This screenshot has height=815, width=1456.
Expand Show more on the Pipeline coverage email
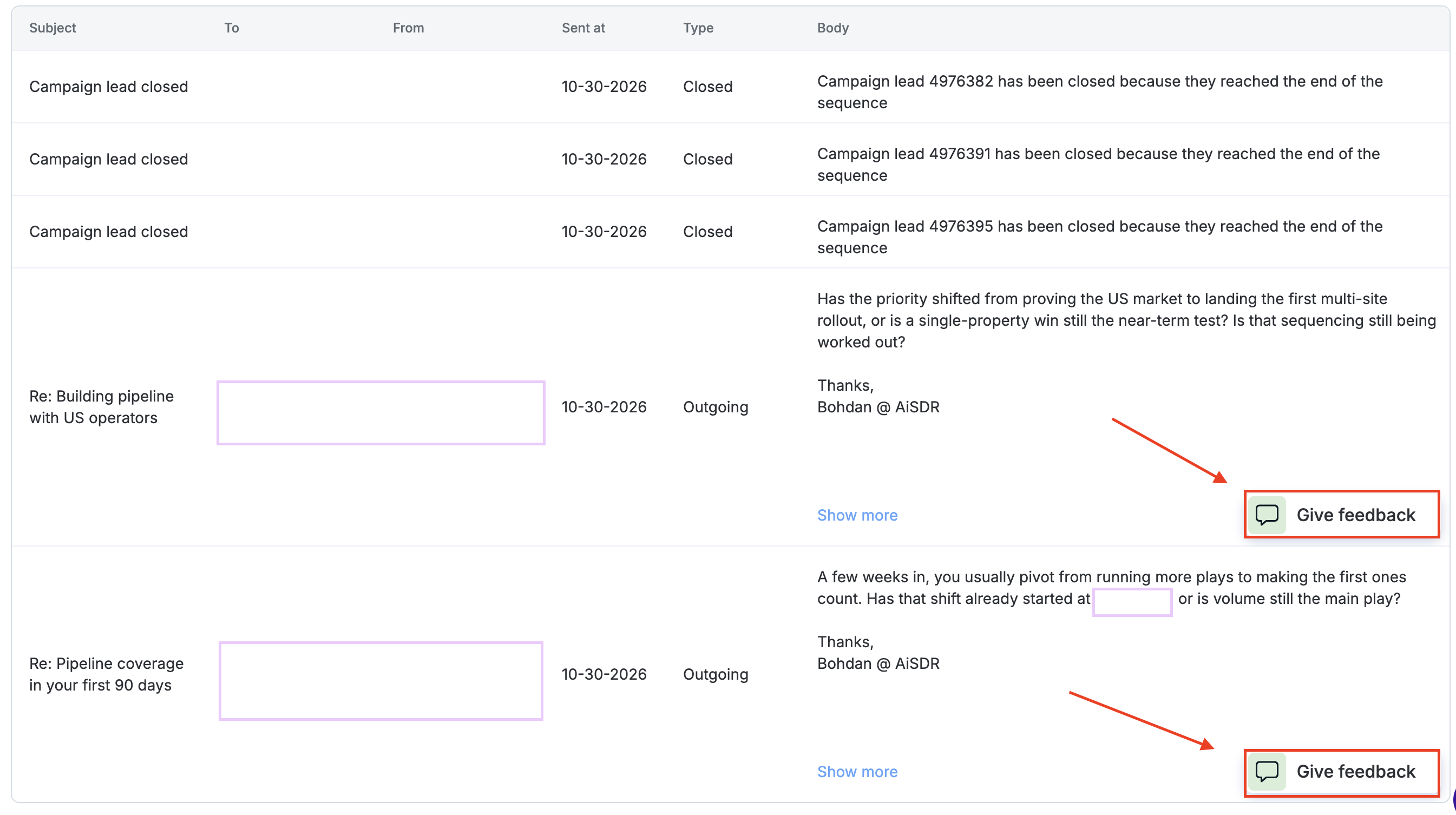point(857,772)
